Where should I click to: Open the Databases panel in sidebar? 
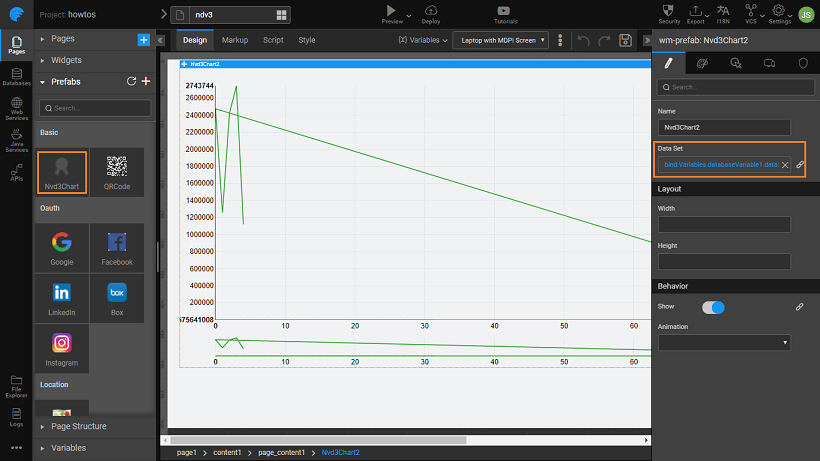pos(16,77)
